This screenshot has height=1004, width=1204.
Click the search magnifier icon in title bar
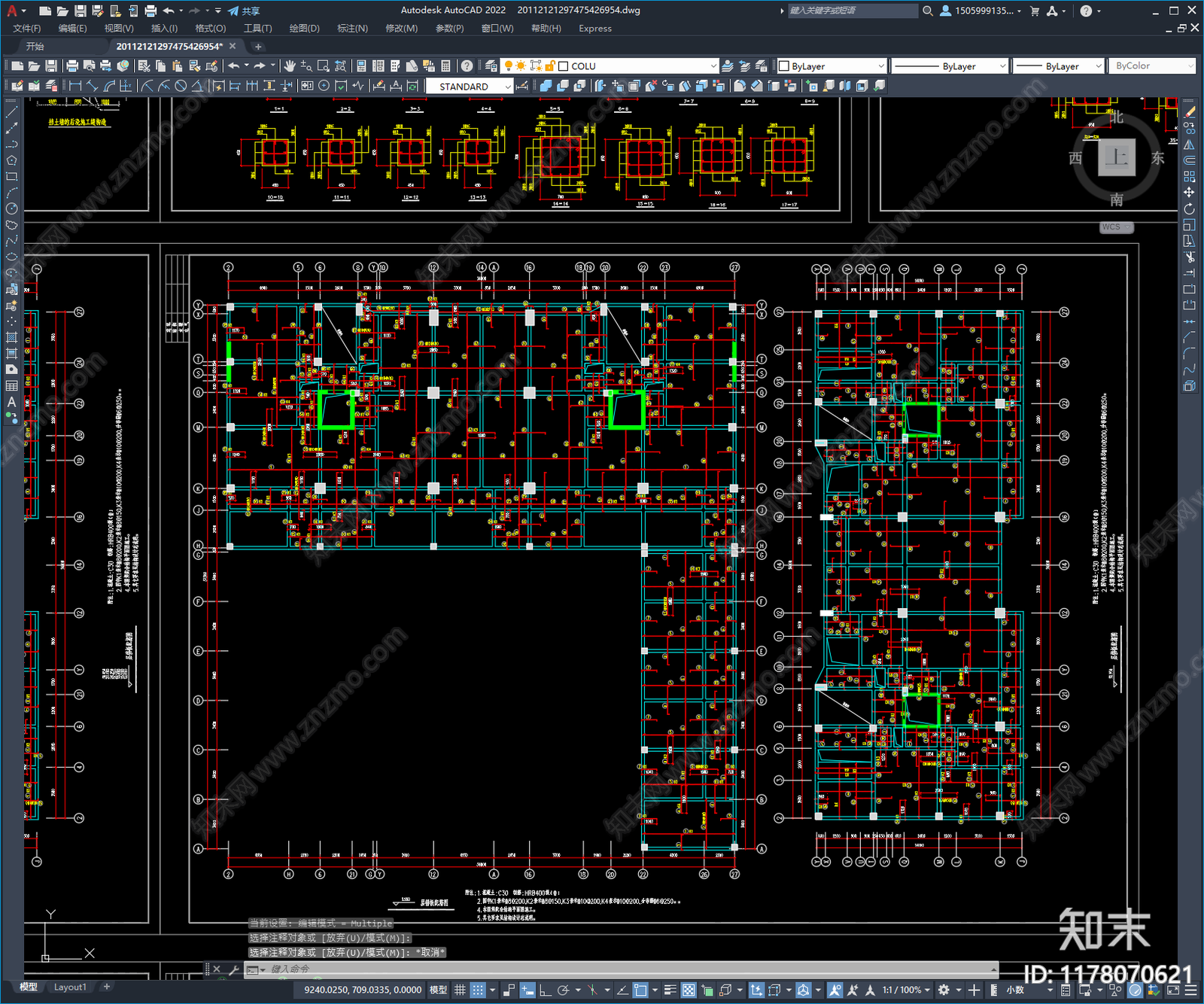pos(928,11)
